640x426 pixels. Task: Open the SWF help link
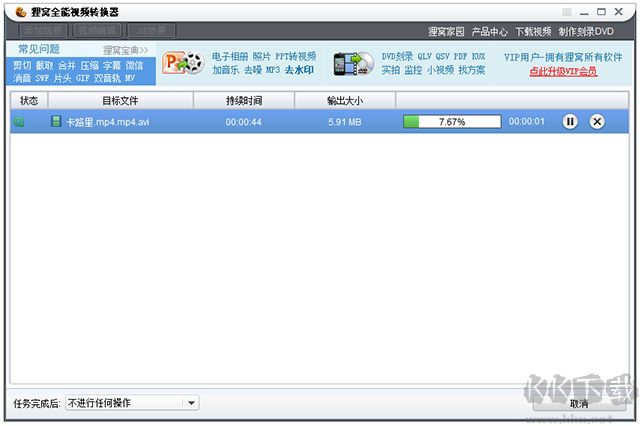[x=42, y=78]
